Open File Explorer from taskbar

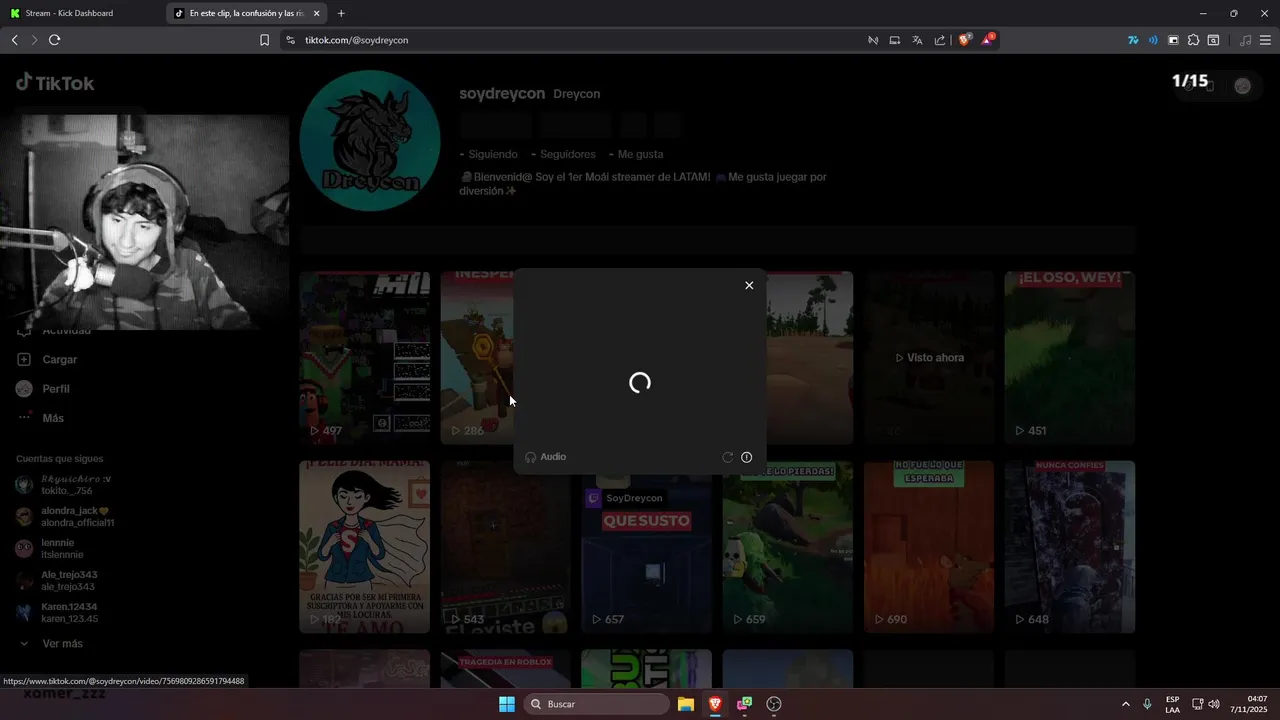686,704
